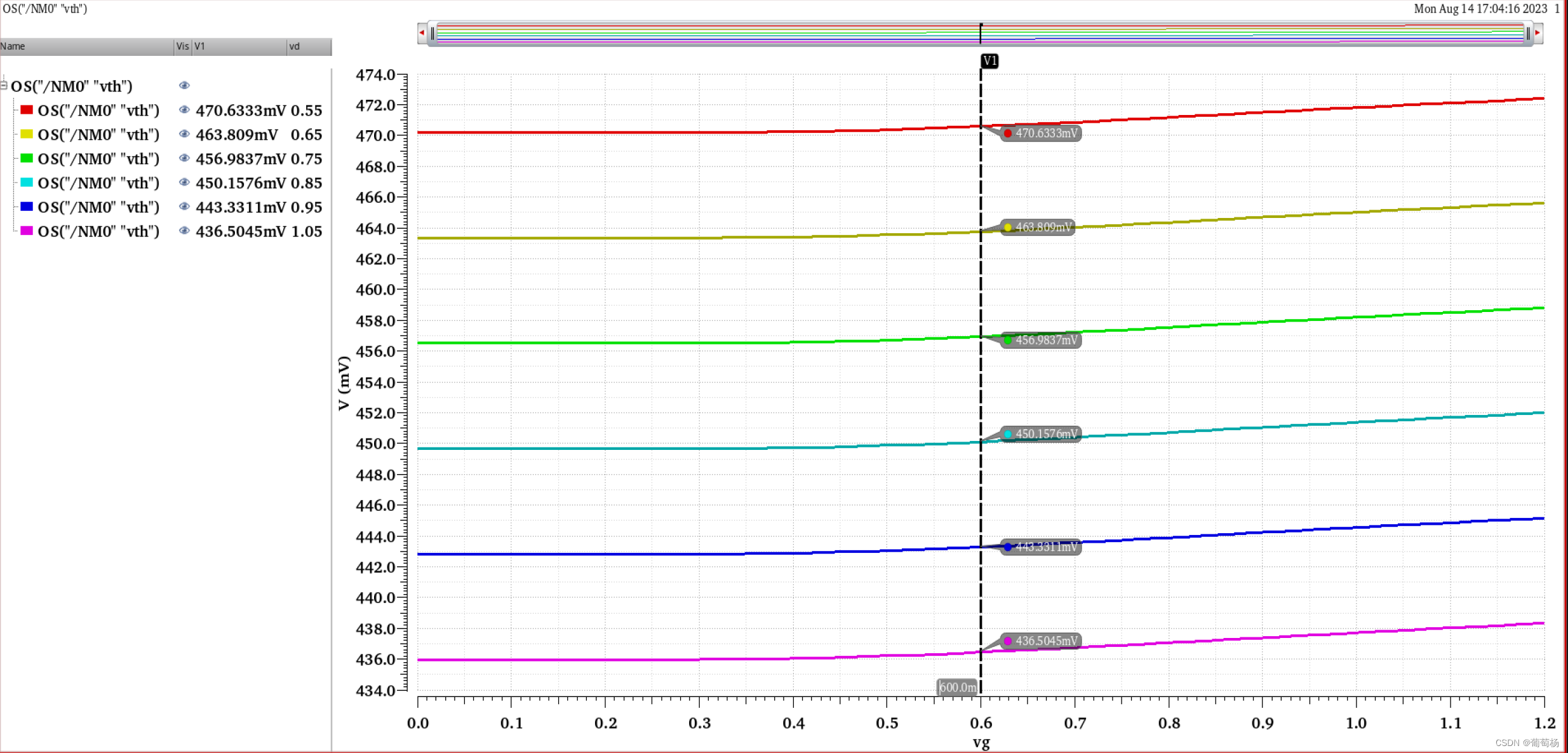This screenshot has width=1568, height=753.
Task: Click the V1 marker label flag
Action: point(989,61)
